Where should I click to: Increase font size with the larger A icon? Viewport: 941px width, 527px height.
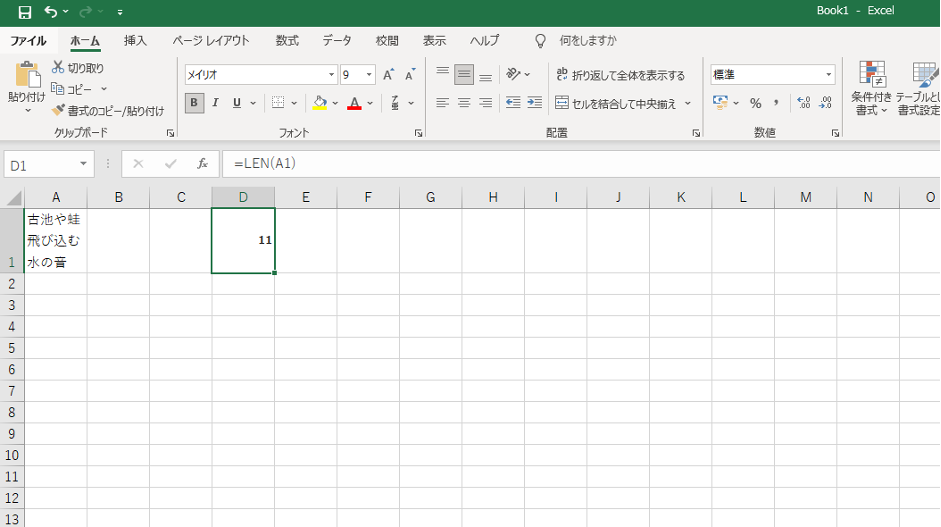tap(388, 75)
